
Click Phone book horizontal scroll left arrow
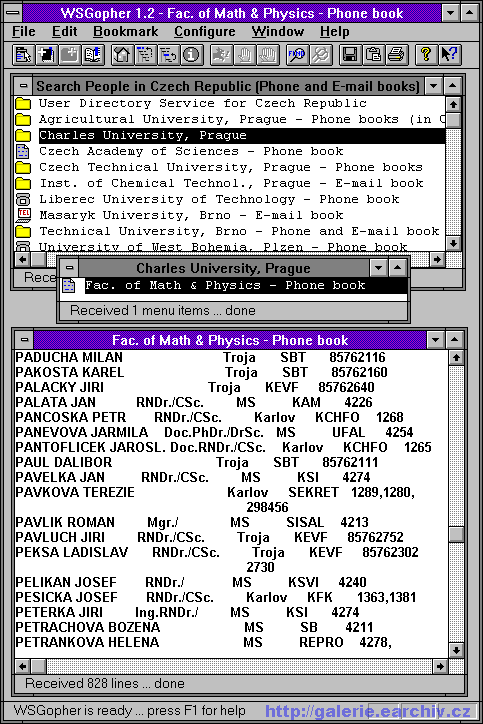pos(22,666)
